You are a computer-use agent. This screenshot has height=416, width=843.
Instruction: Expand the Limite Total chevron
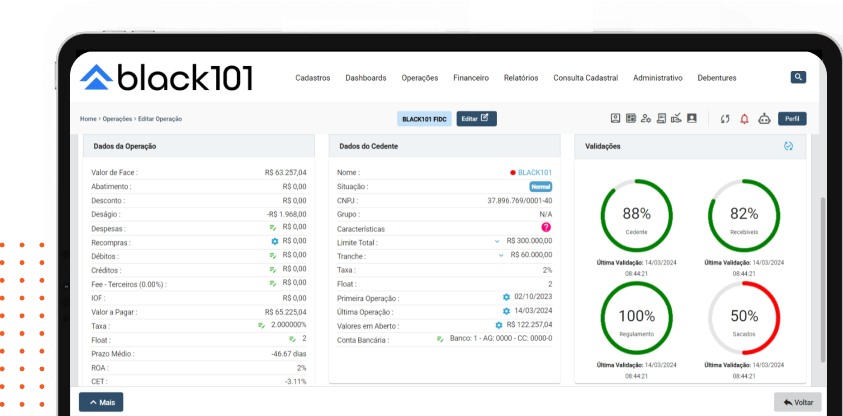coord(497,241)
